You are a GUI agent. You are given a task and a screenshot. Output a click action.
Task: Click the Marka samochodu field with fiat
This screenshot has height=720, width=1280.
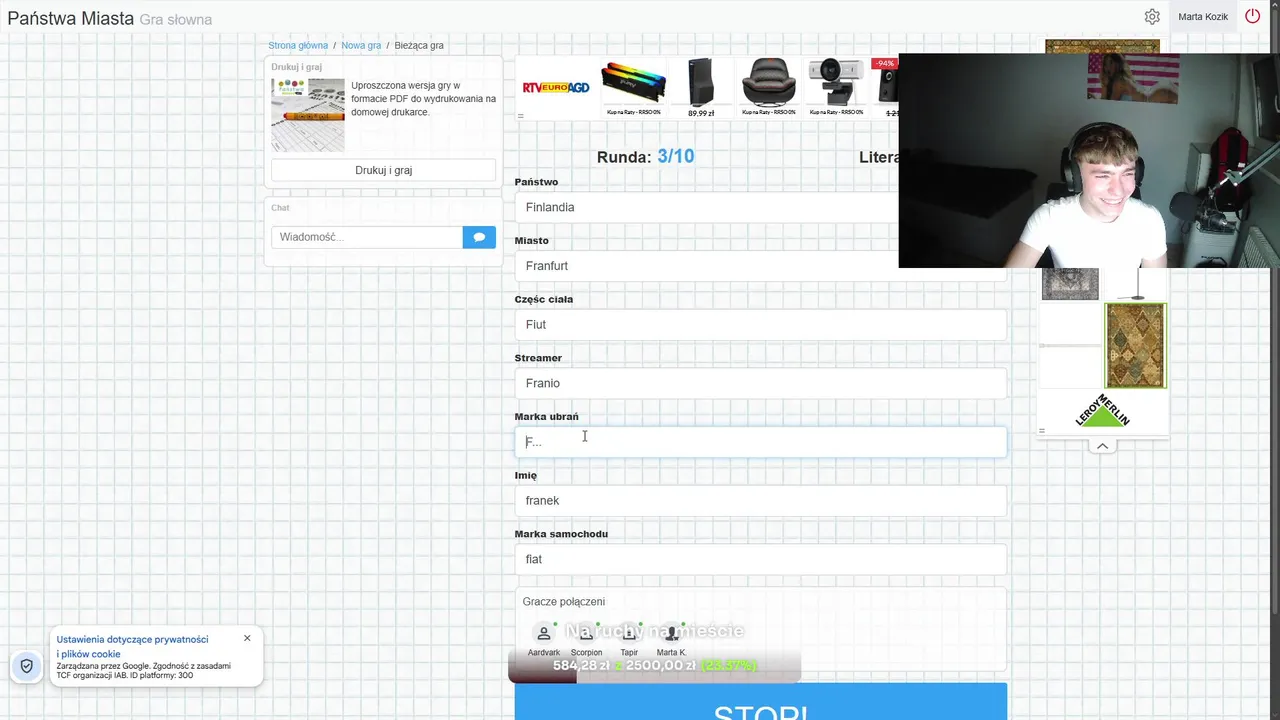[761, 559]
